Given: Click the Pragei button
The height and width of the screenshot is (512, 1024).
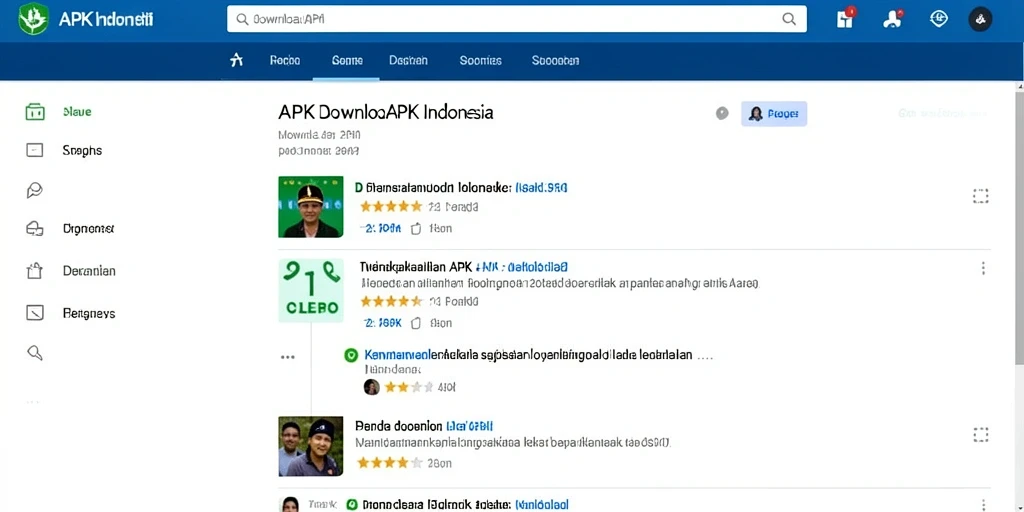Looking at the screenshot, I should 774,114.
